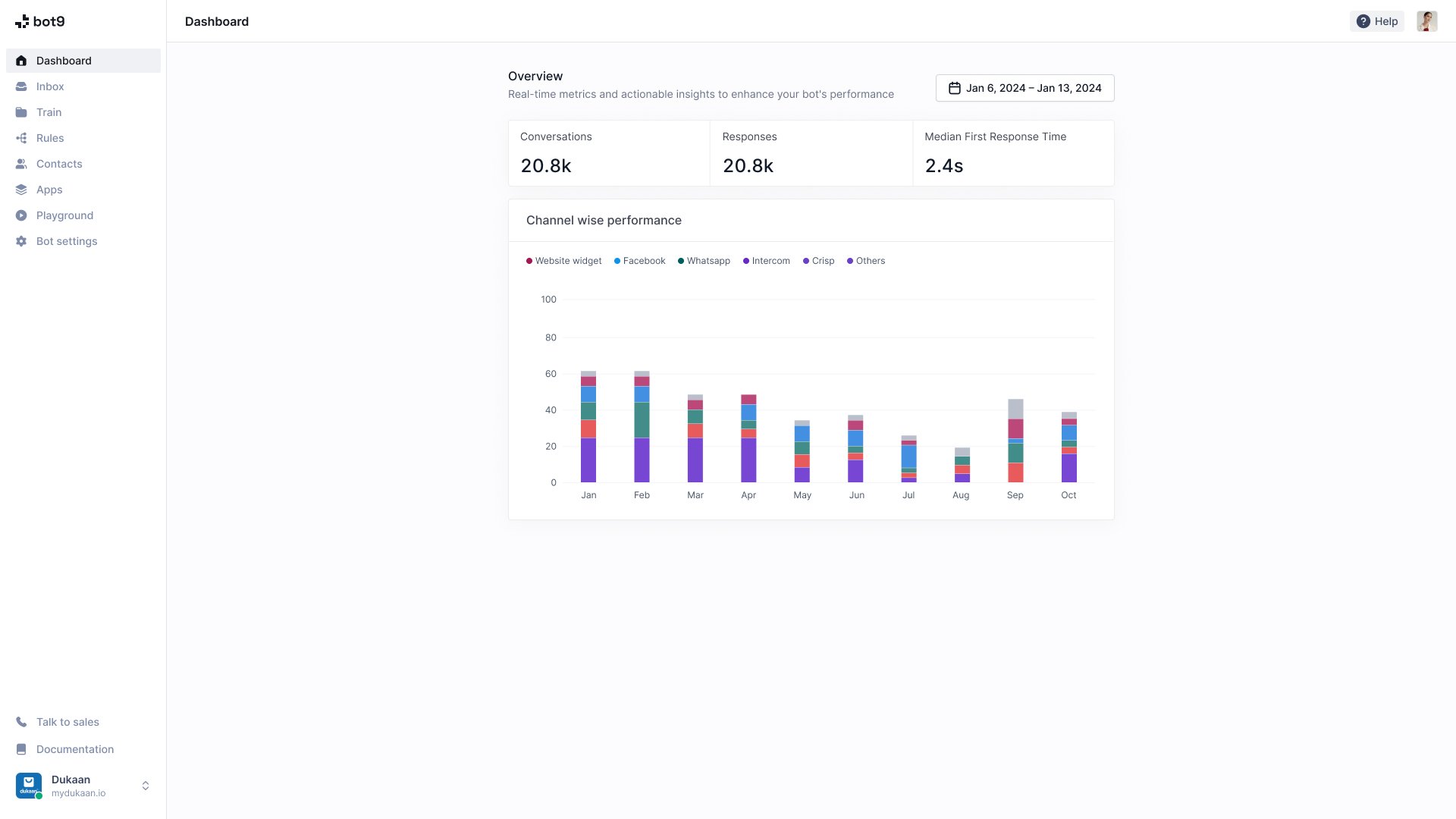The height and width of the screenshot is (819, 1456).
Task: Open the date range picker Jan 6 – Jan 13
Action: coord(1025,88)
